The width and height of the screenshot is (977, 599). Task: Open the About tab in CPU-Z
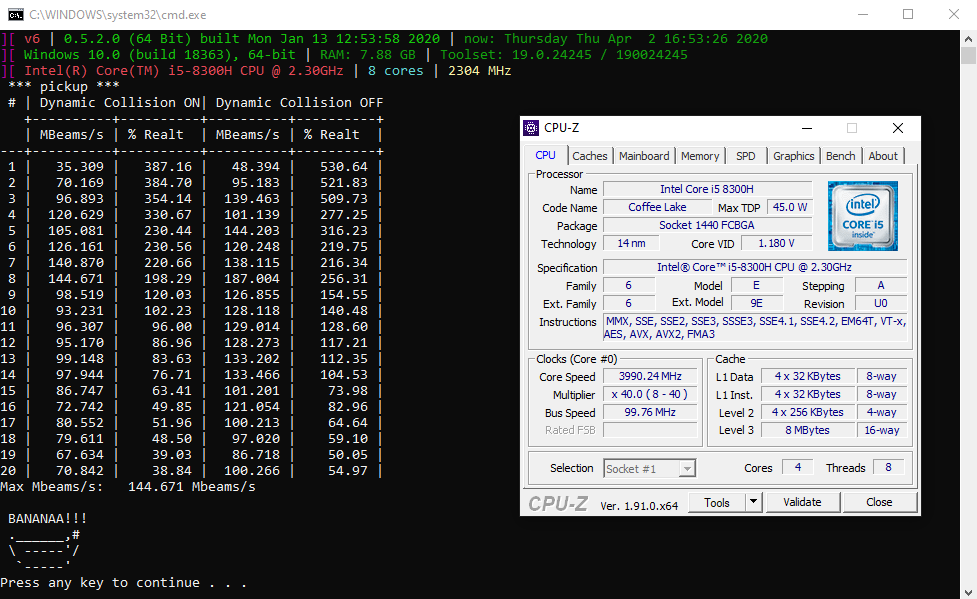[883, 156]
